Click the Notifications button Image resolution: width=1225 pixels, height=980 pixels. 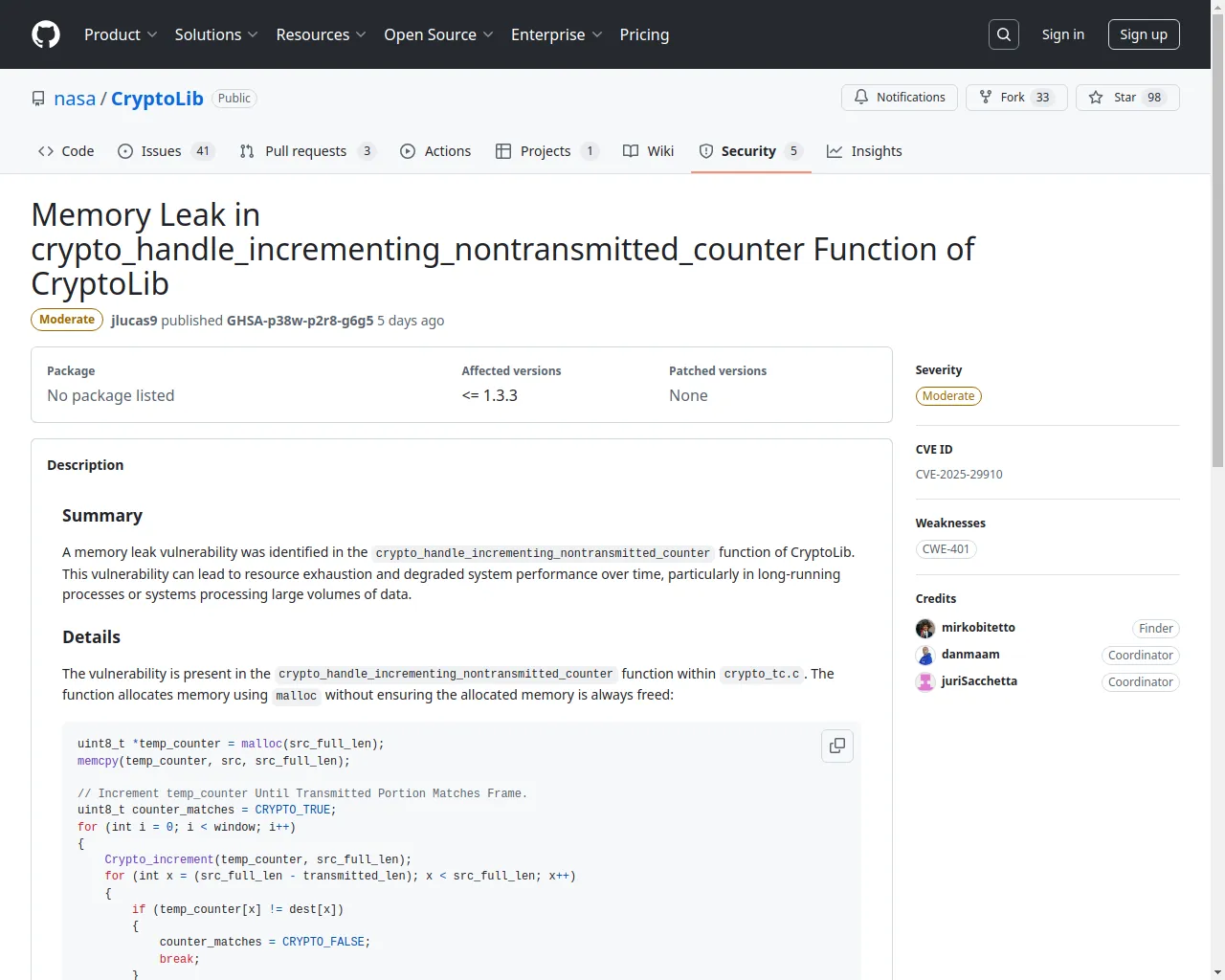click(x=900, y=98)
